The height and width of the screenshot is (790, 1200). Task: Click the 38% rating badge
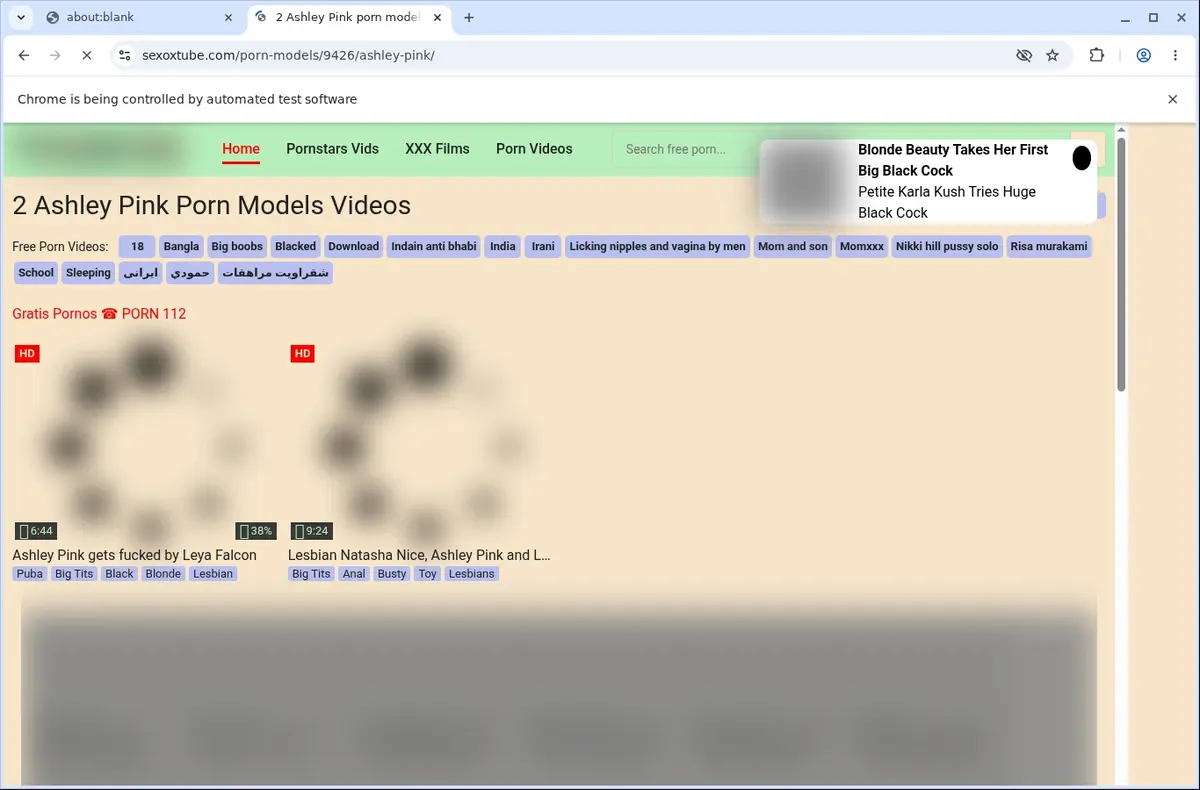click(256, 531)
